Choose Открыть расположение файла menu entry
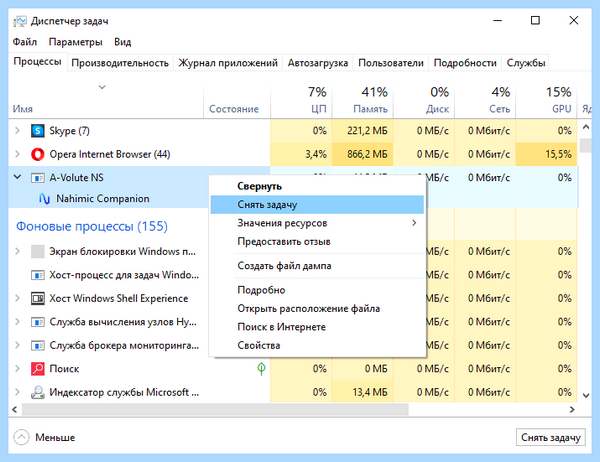Screen dimensions: 600x462 click(x=317, y=309)
